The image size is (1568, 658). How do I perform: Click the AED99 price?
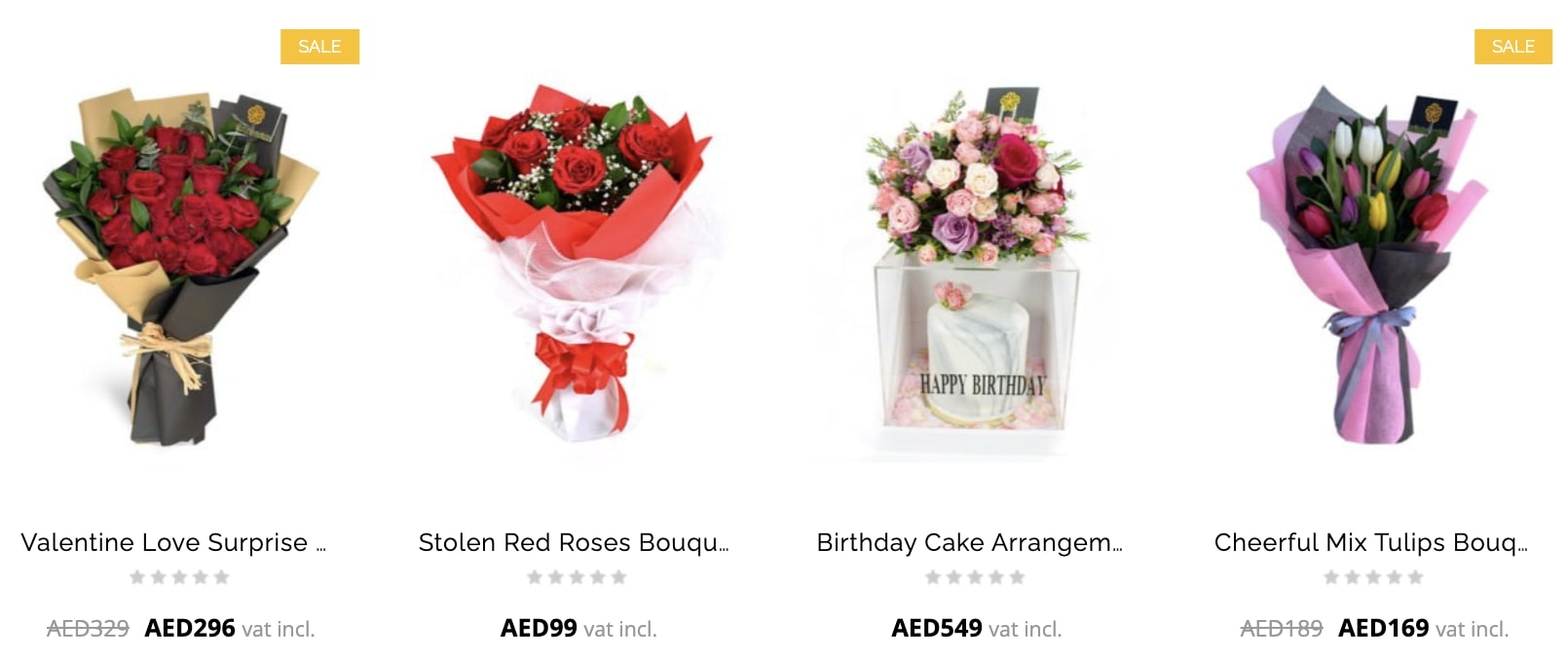(x=539, y=628)
